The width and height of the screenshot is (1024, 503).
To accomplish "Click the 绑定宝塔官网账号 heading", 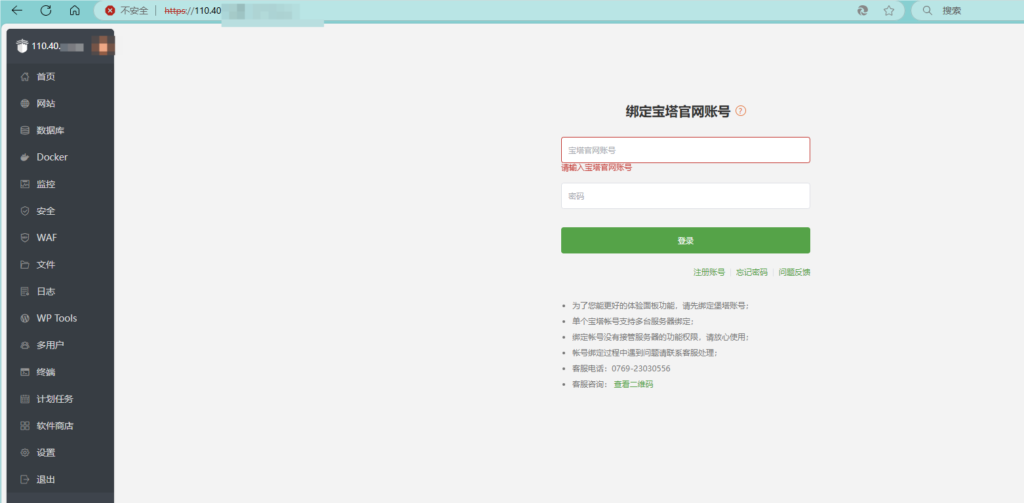I will point(678,111).
